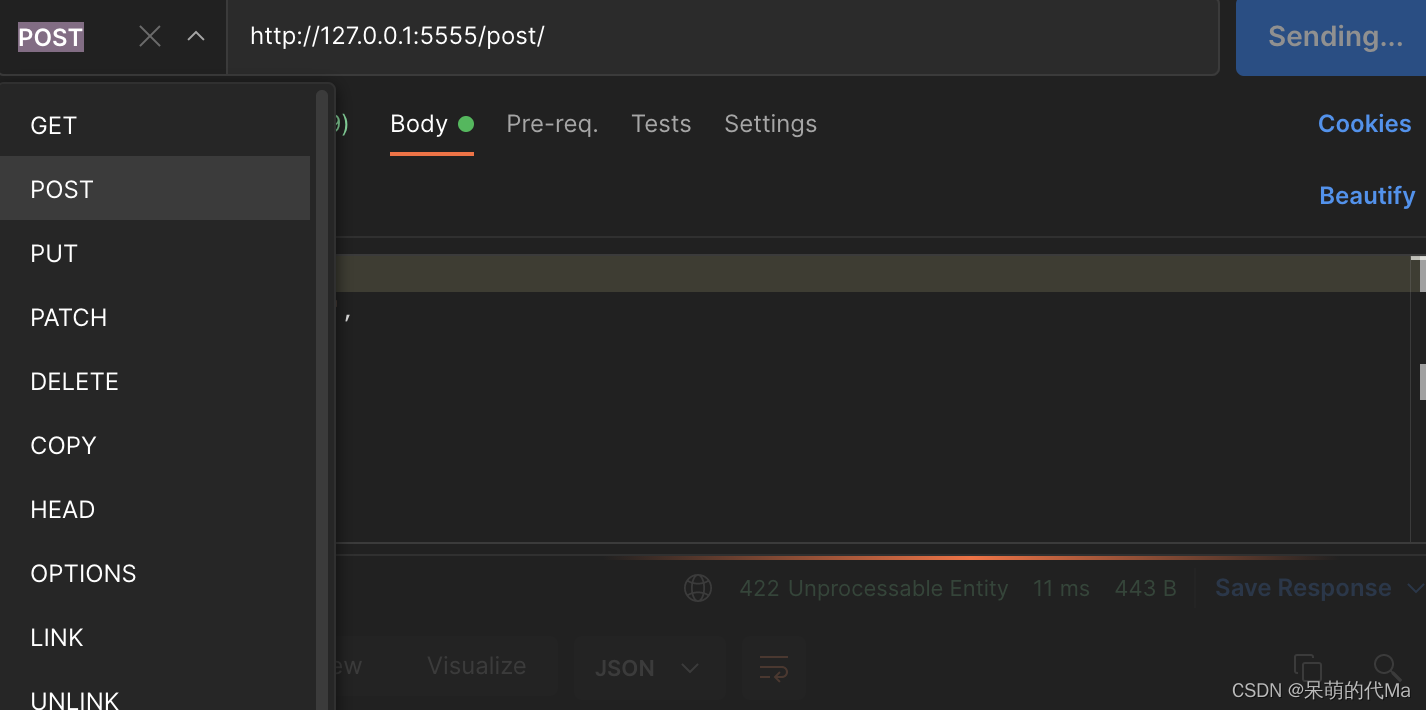Open the Tests tab
Image resolution: width=1426 pixels, height=710 pixels.
pyautogui.click(x=661, y=124)
